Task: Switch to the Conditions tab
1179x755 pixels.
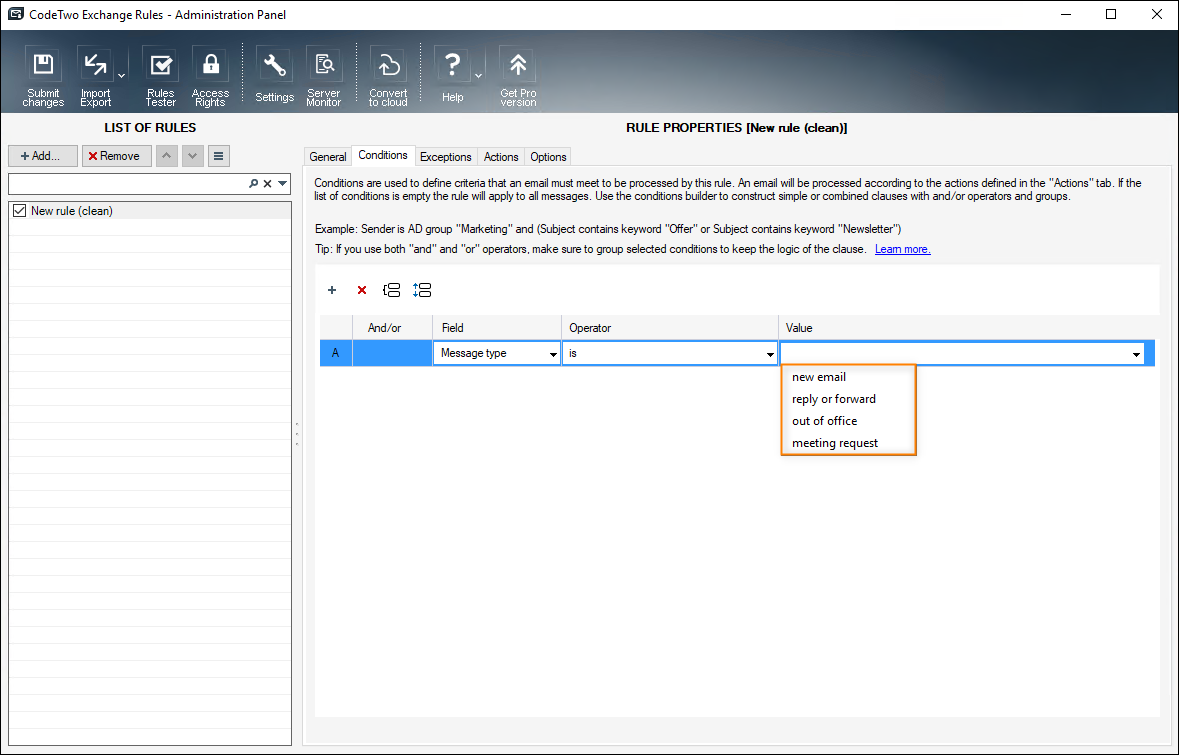Action: (383, 155)
